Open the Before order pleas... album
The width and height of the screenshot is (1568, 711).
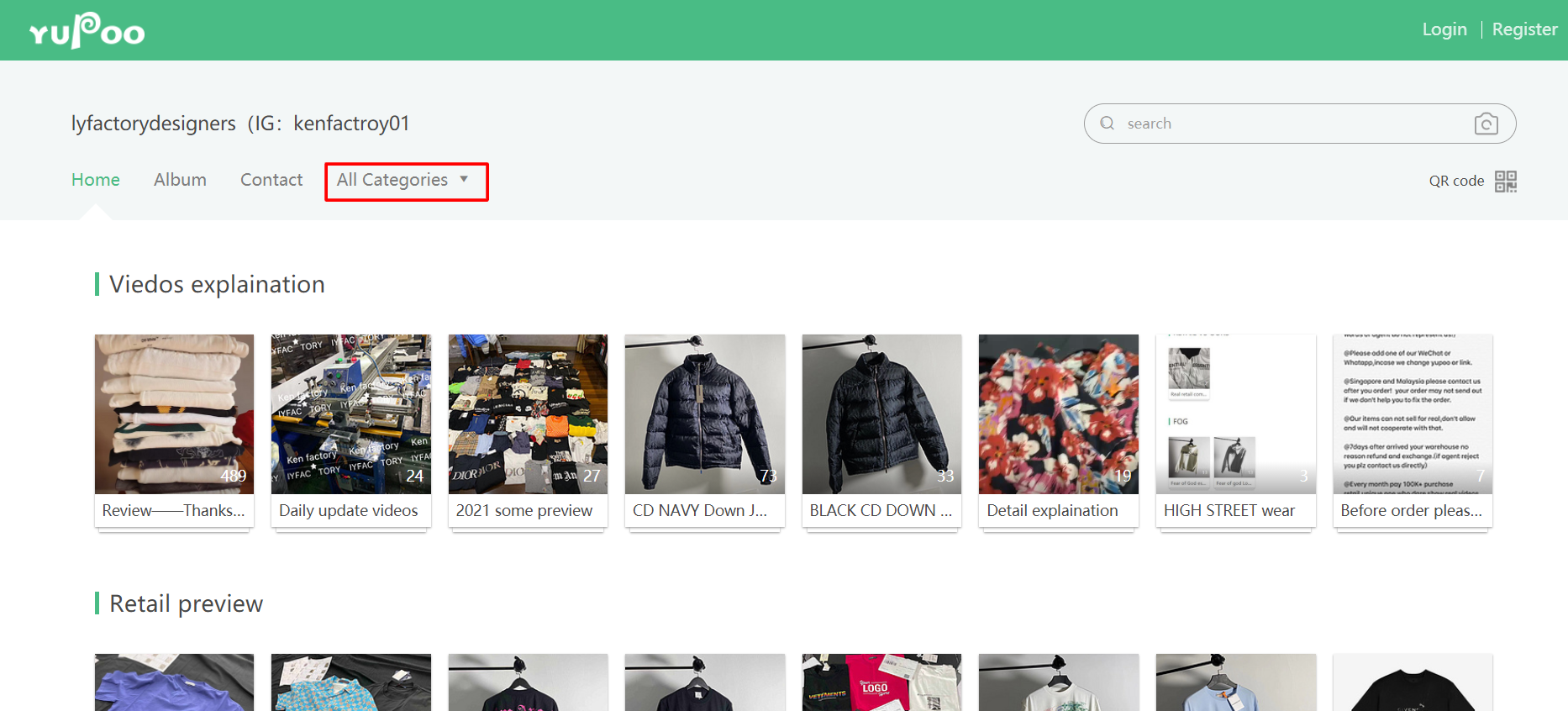pos(1413,431)
